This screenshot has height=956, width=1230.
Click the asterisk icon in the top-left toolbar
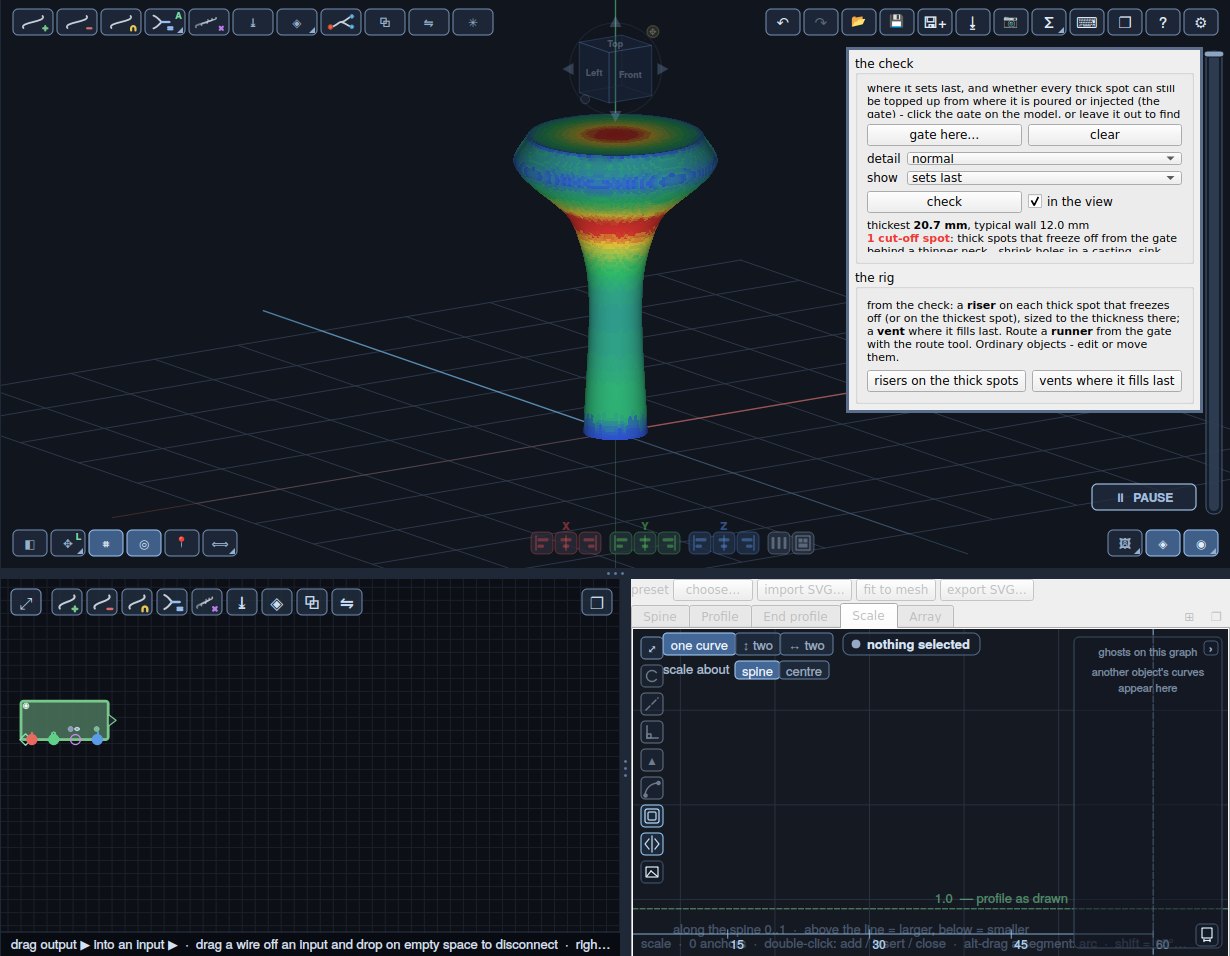(473, 22)
